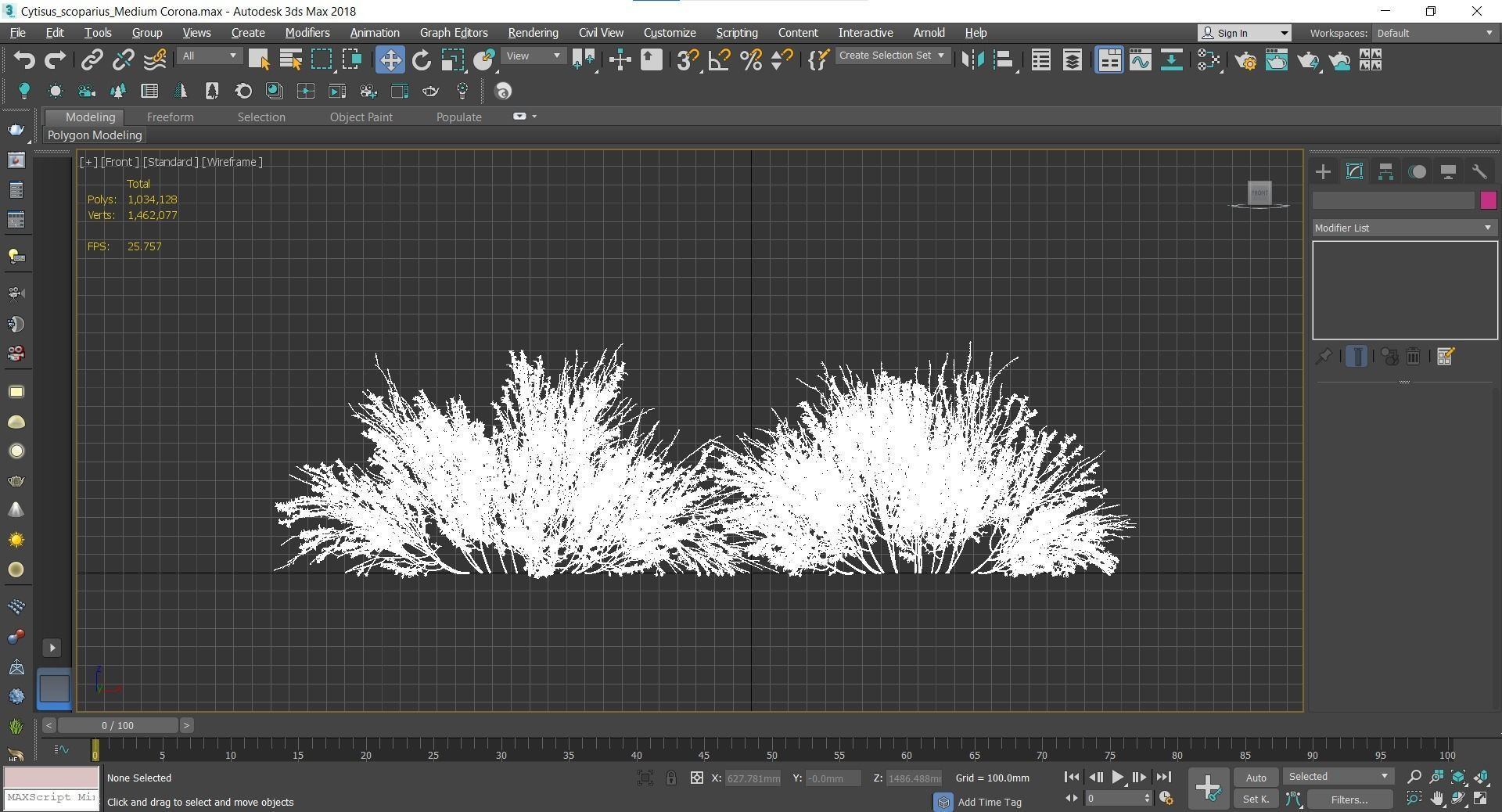
Task: Expand the Modifier List dropdown
Action: 1404,228
